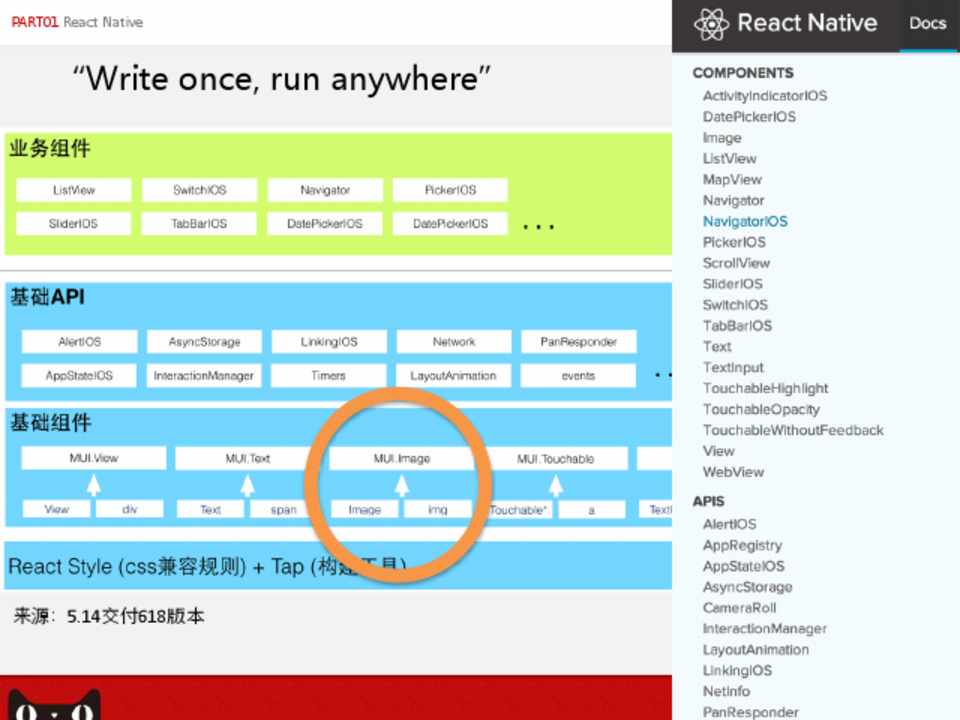The image size is (960, 720).
Task: Click the MUI.Touchable component box
Action: coord(555,459)
